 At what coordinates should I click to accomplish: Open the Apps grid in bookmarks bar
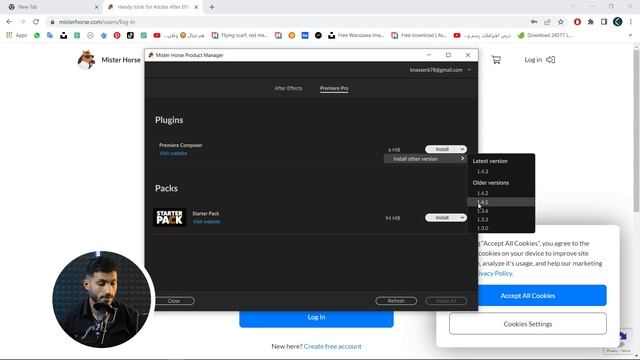pos(16,36)
